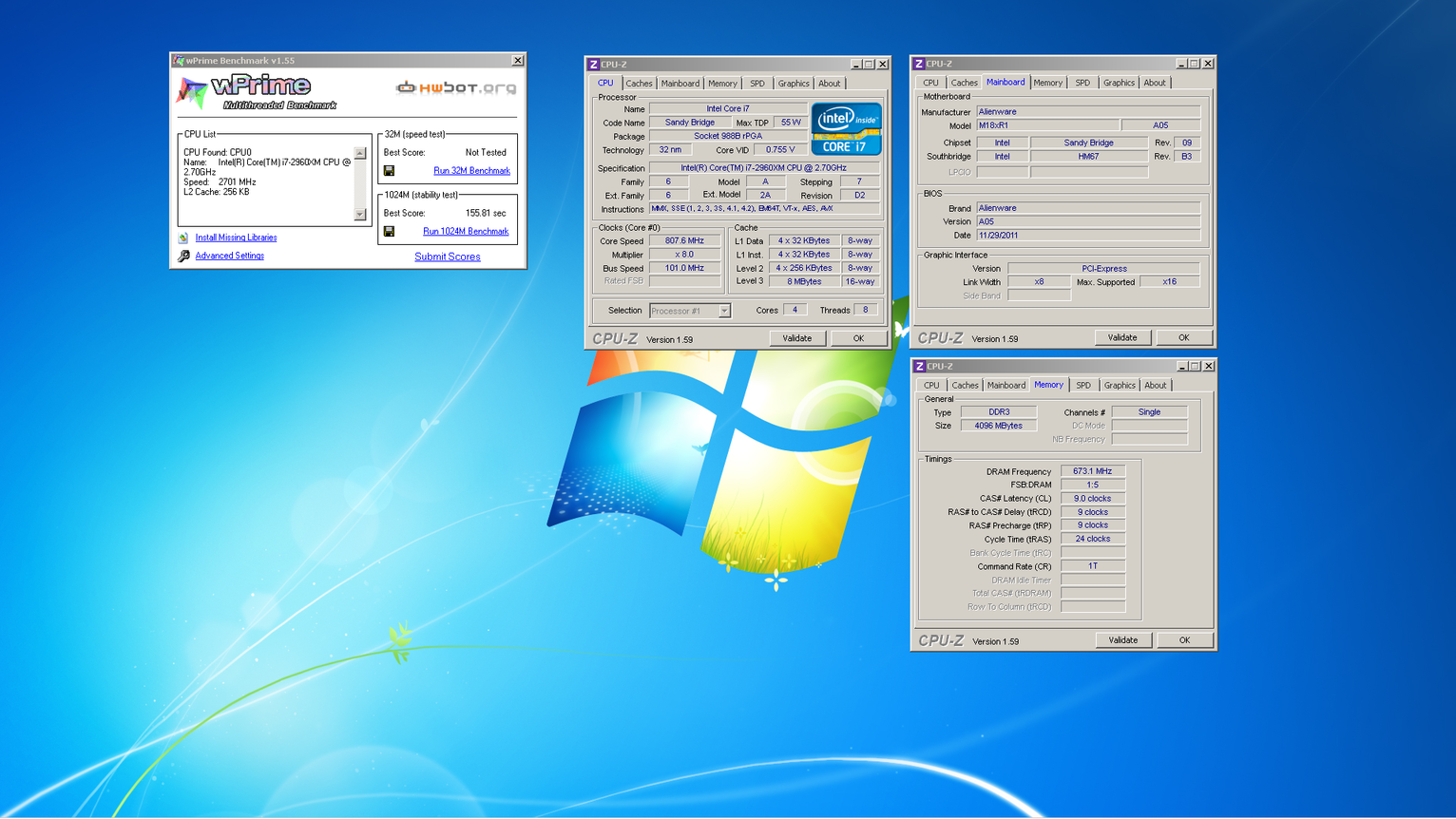
Task: Click the Install Missing Libraries icon
Action: pyautogui.click(x=183, y=238)
